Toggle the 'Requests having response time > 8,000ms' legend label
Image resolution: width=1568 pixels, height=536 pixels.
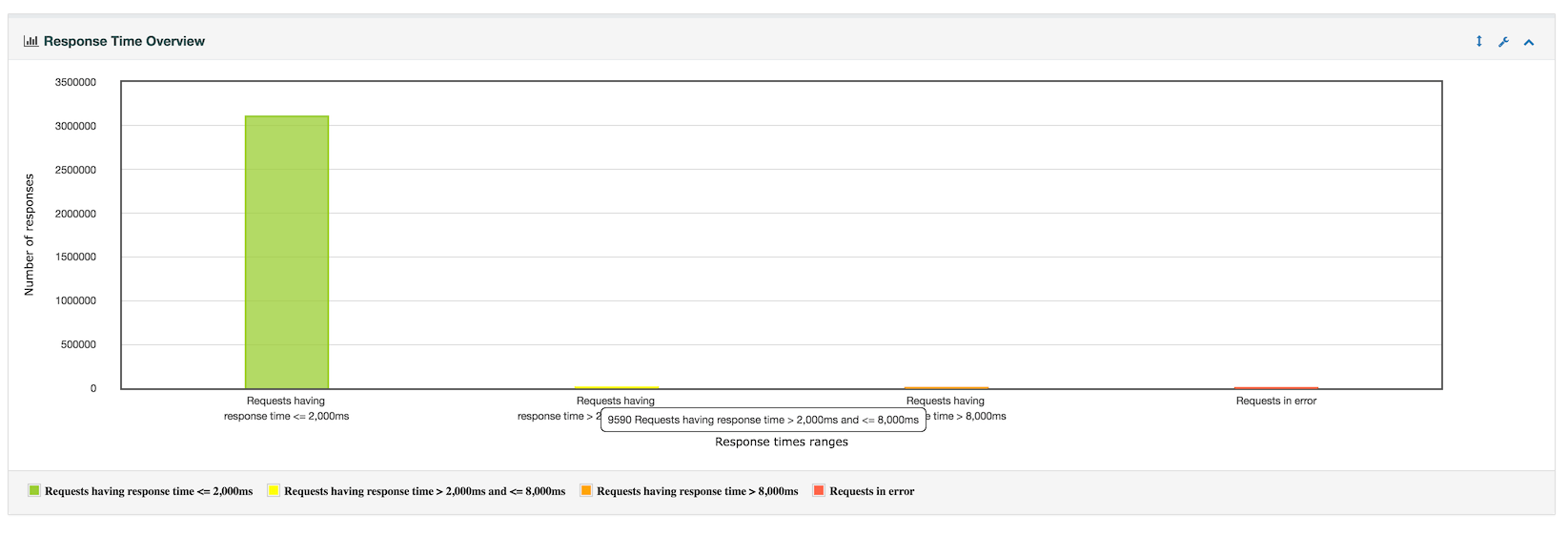[x=698, y=491]
